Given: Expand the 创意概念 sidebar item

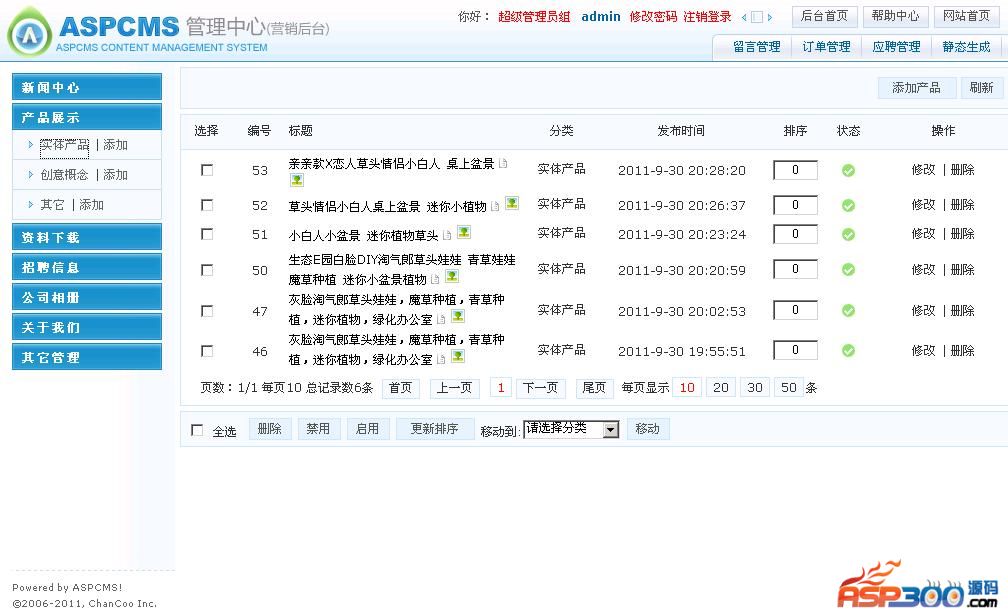Looking at the screenshot, I should [64, 175].
